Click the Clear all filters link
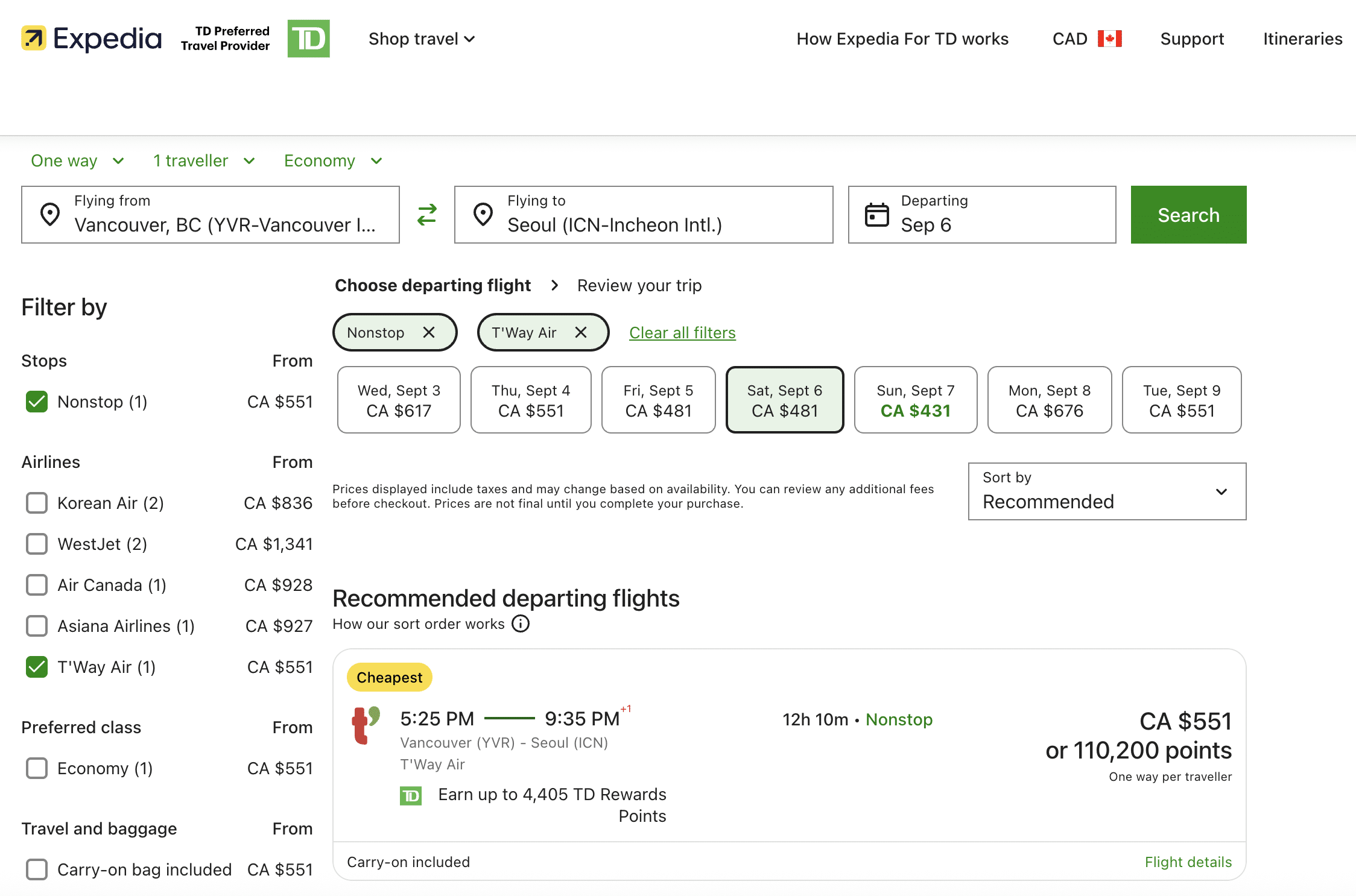1356x896 pixels. click(682, 332)
